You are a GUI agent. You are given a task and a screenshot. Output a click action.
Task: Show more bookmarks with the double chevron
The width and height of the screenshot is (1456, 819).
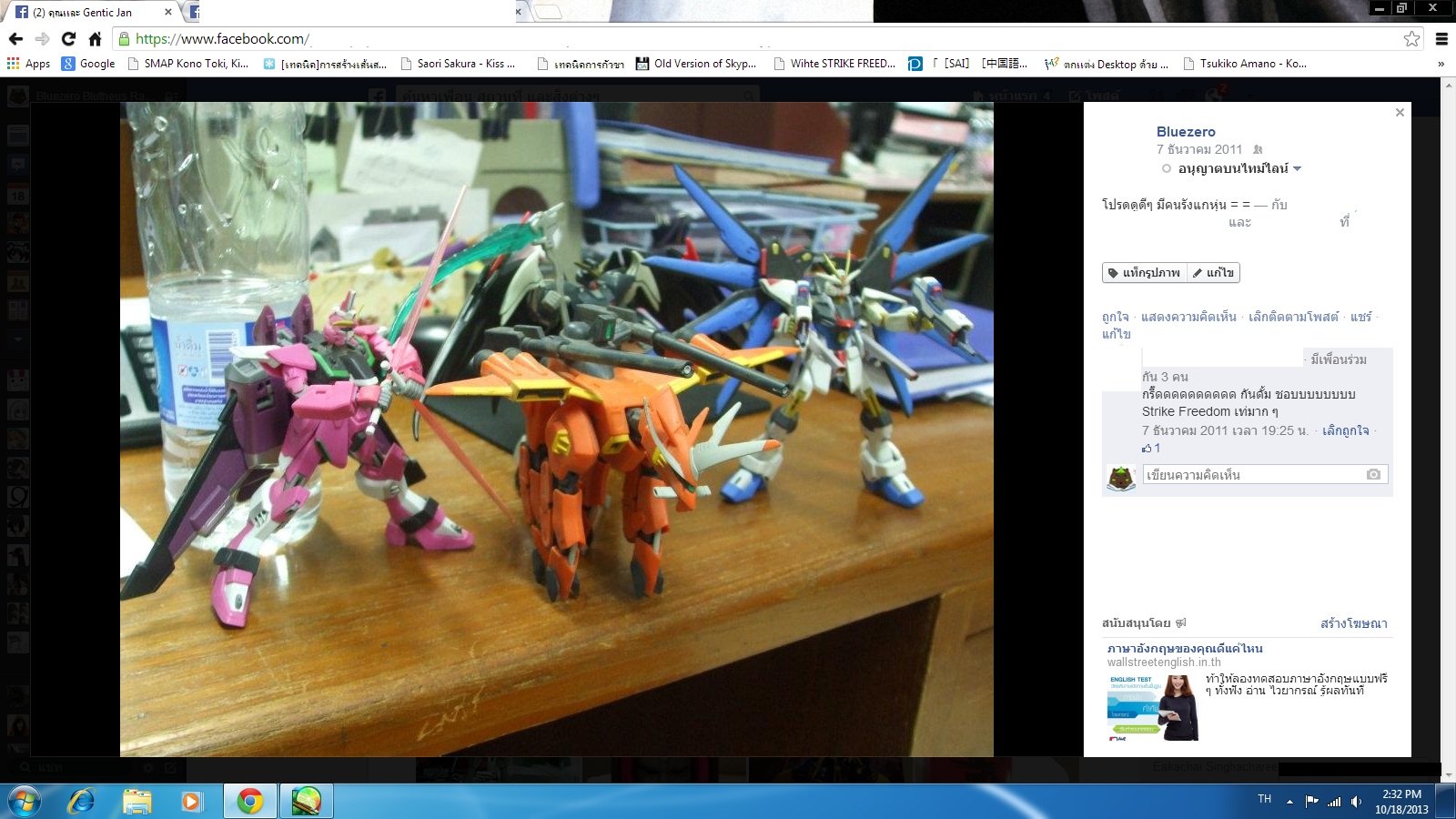click(x=1441, y=64)
